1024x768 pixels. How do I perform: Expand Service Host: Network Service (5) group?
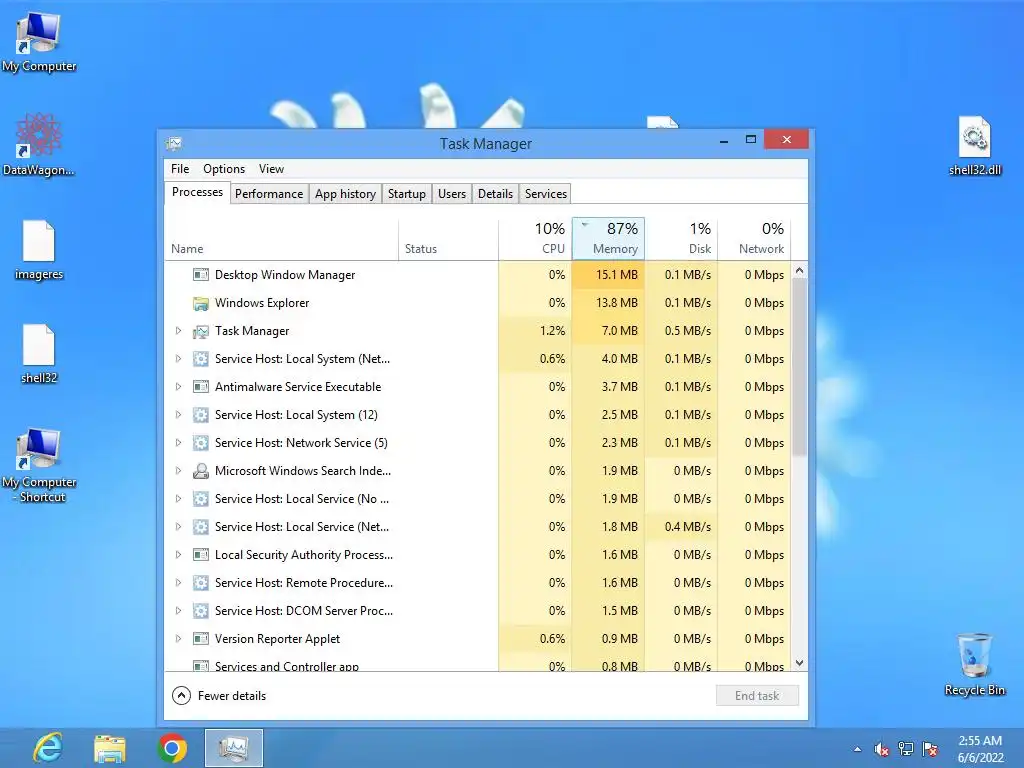pos(178,443)
